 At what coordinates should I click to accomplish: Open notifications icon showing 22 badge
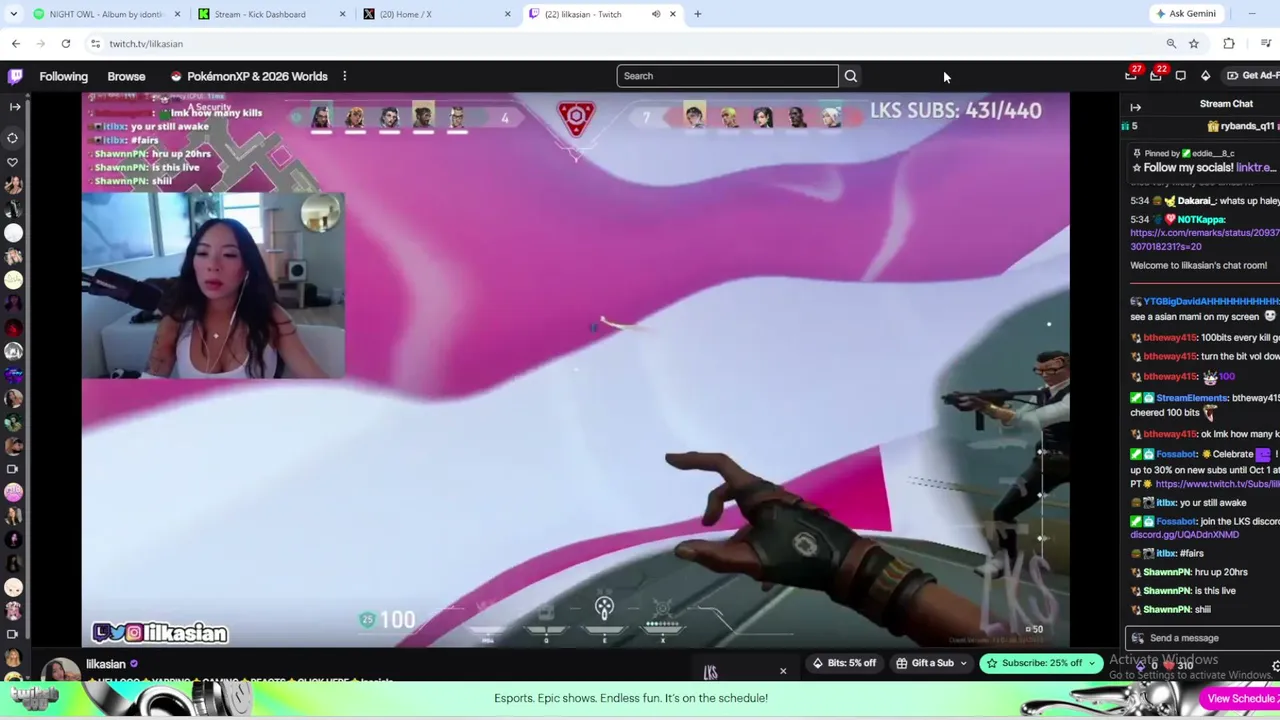click(1156, 75)
